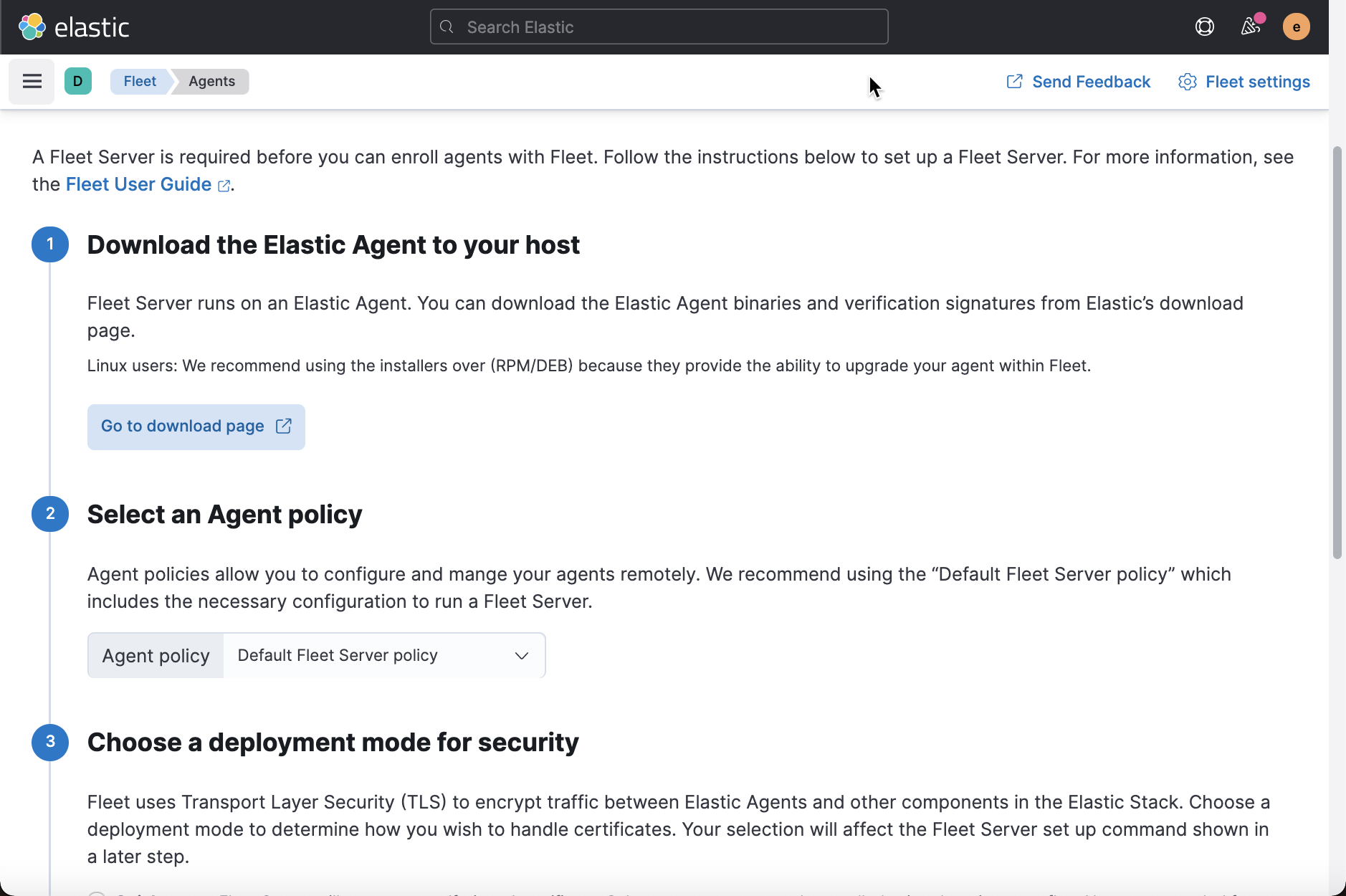The image size is (1346, 896).
Task: Click the Fleet settings gear icon
Action: tap(1188, 81)
